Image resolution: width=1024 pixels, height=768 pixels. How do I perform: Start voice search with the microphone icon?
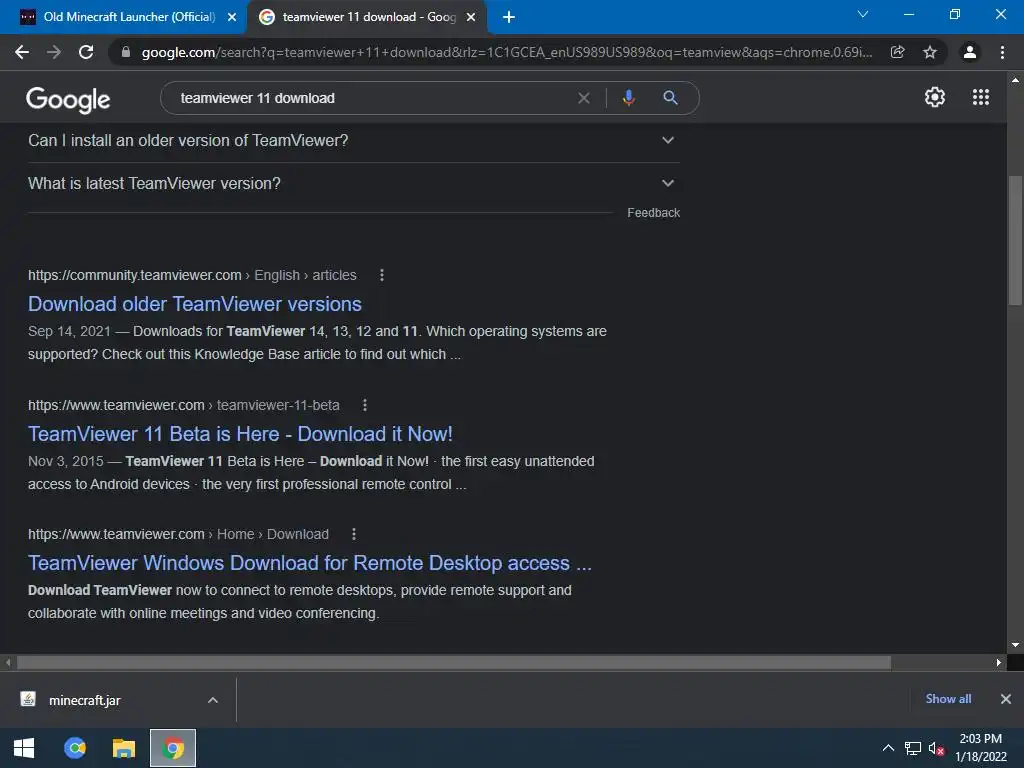pyautogui.click(x=628, y=98)
